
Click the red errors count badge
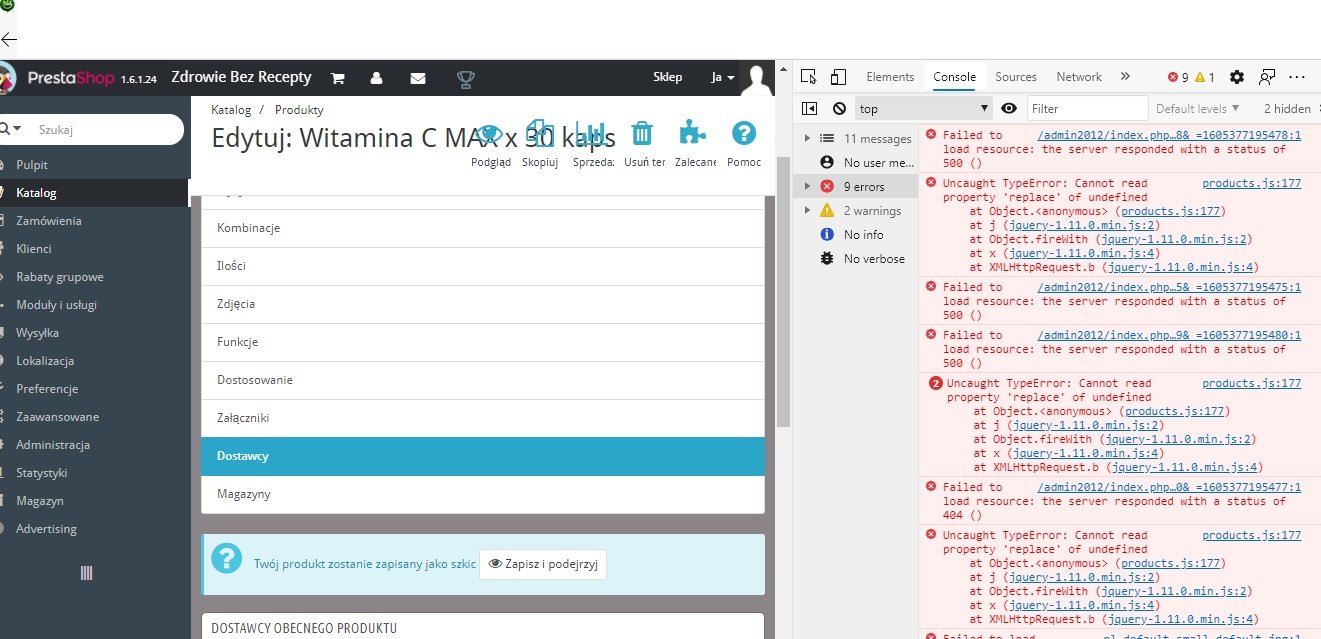[x=1179, y=77]
